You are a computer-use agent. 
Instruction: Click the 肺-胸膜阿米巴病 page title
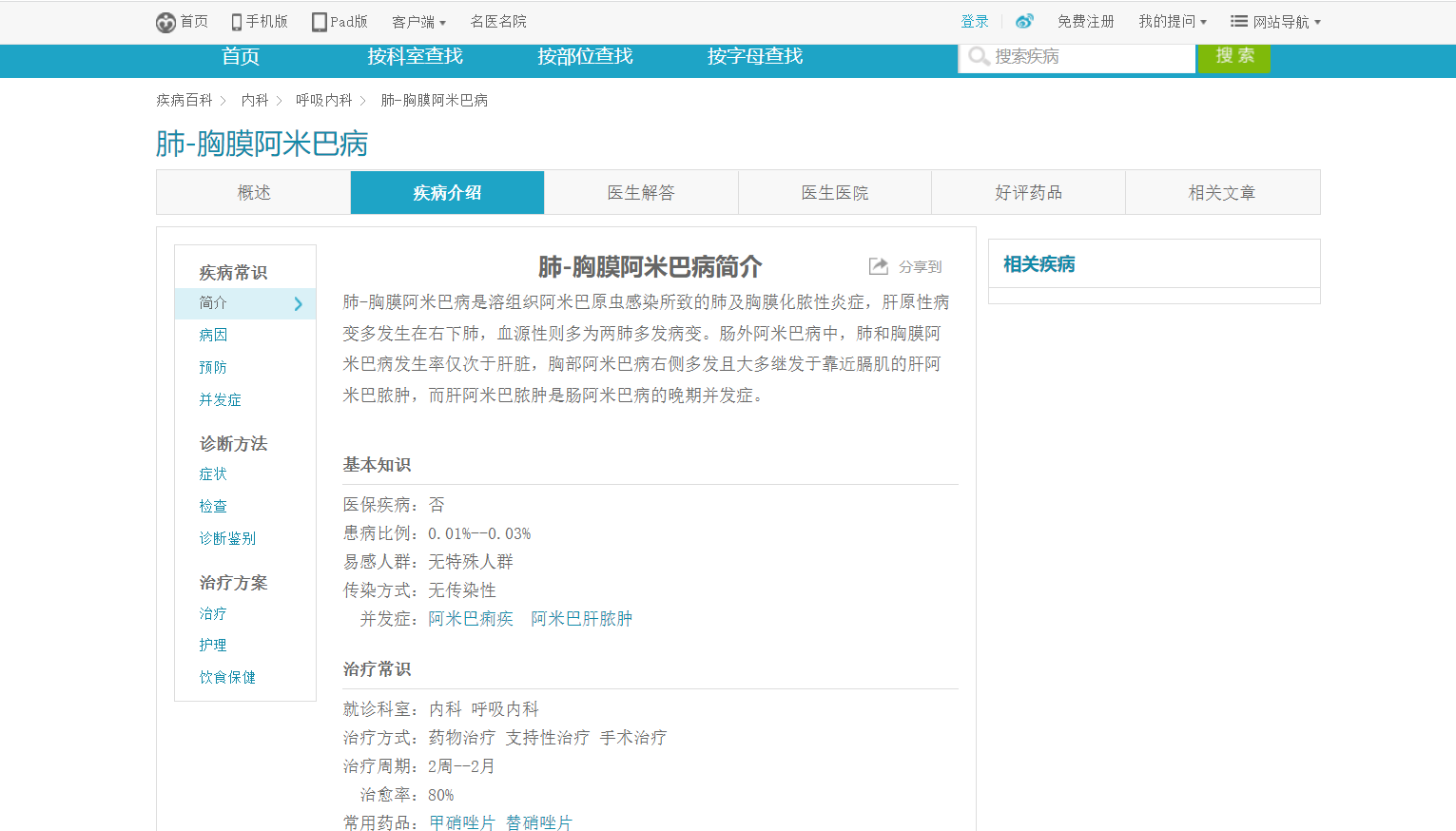262,144
